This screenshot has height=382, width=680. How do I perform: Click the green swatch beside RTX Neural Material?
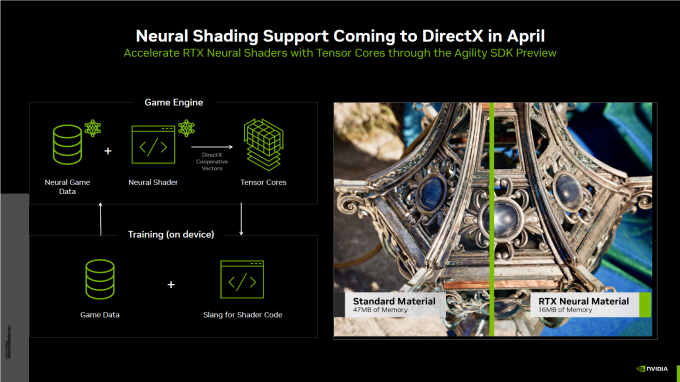(x=645, y=304)
